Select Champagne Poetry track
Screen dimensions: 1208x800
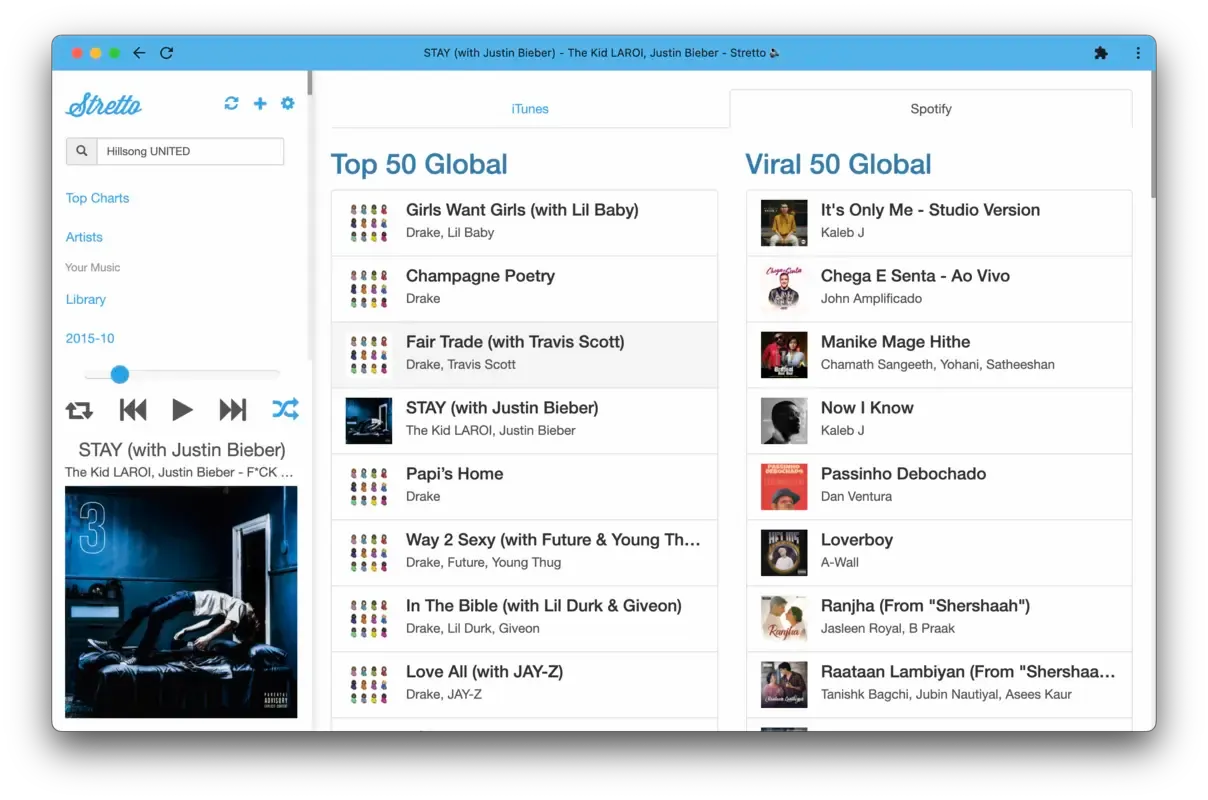[524, 289]
